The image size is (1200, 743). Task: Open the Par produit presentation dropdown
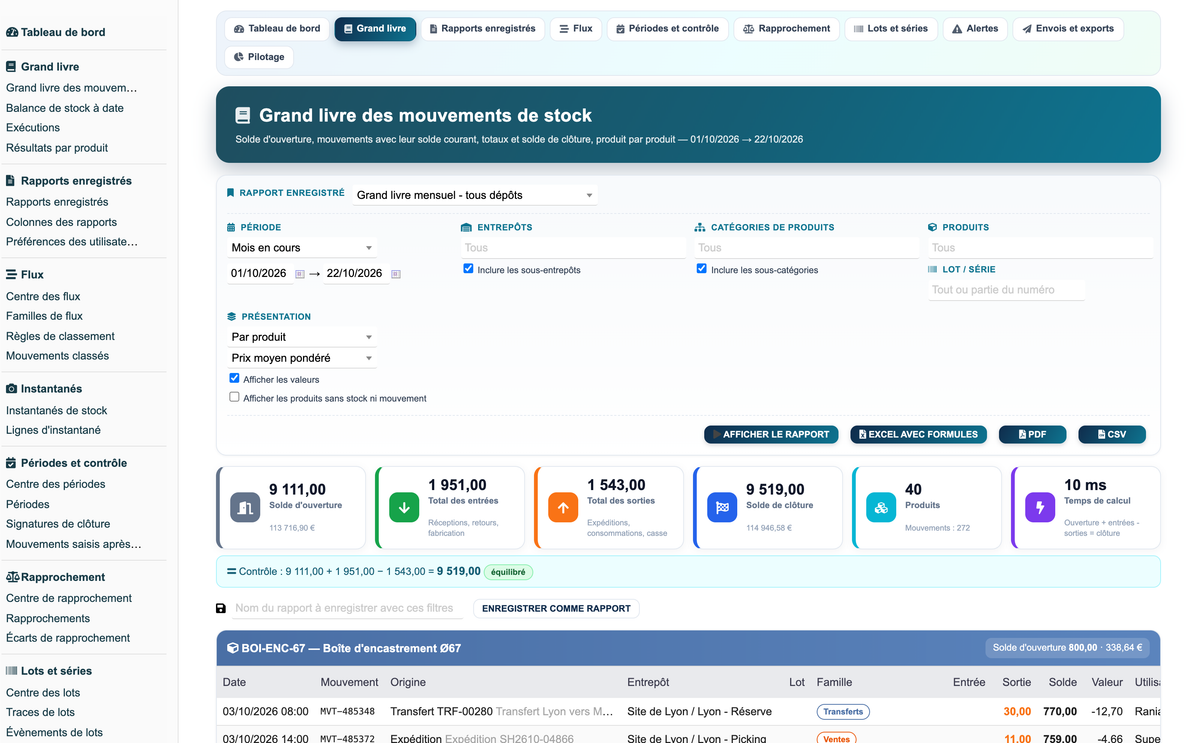(x=302, y=337)
